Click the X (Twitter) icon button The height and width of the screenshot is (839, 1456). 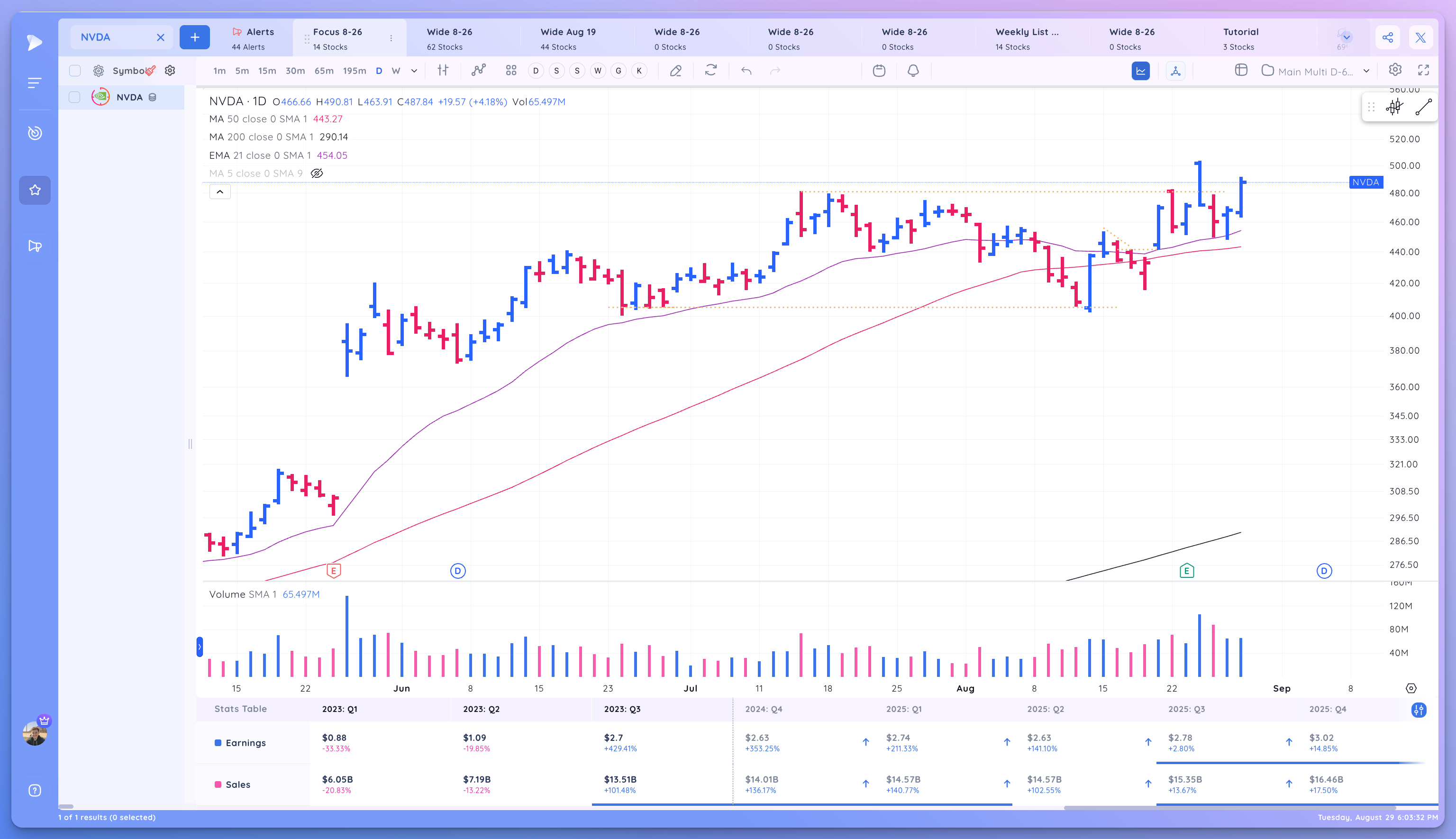coord(1421,37)
